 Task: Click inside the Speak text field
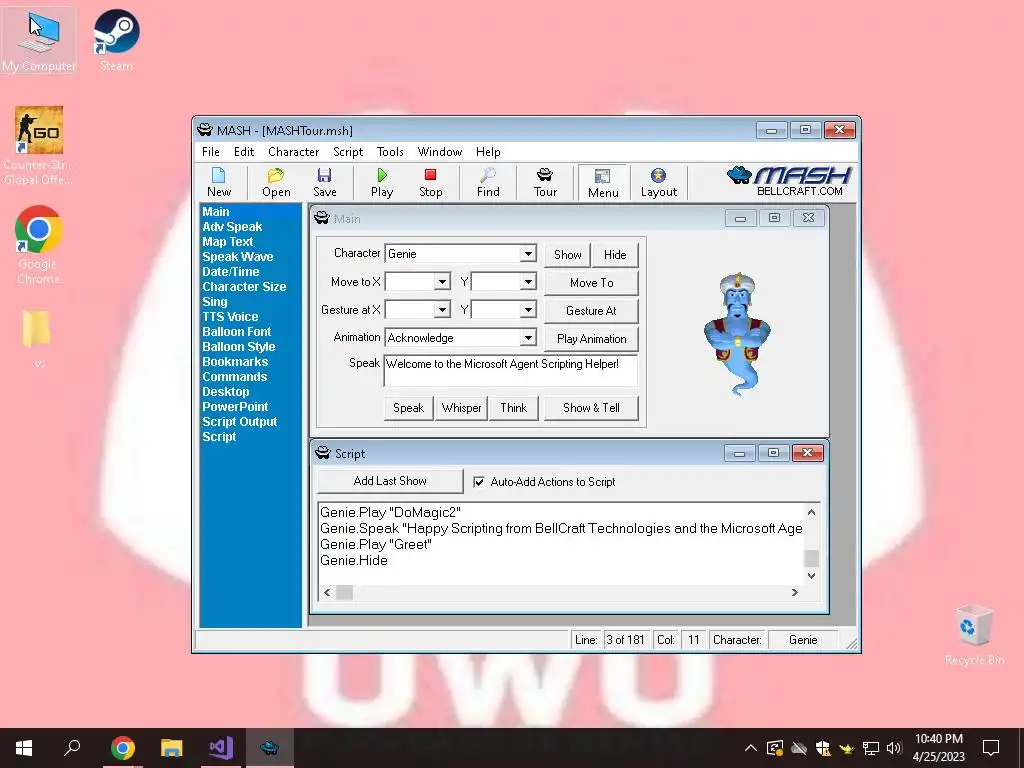(511, 370)
